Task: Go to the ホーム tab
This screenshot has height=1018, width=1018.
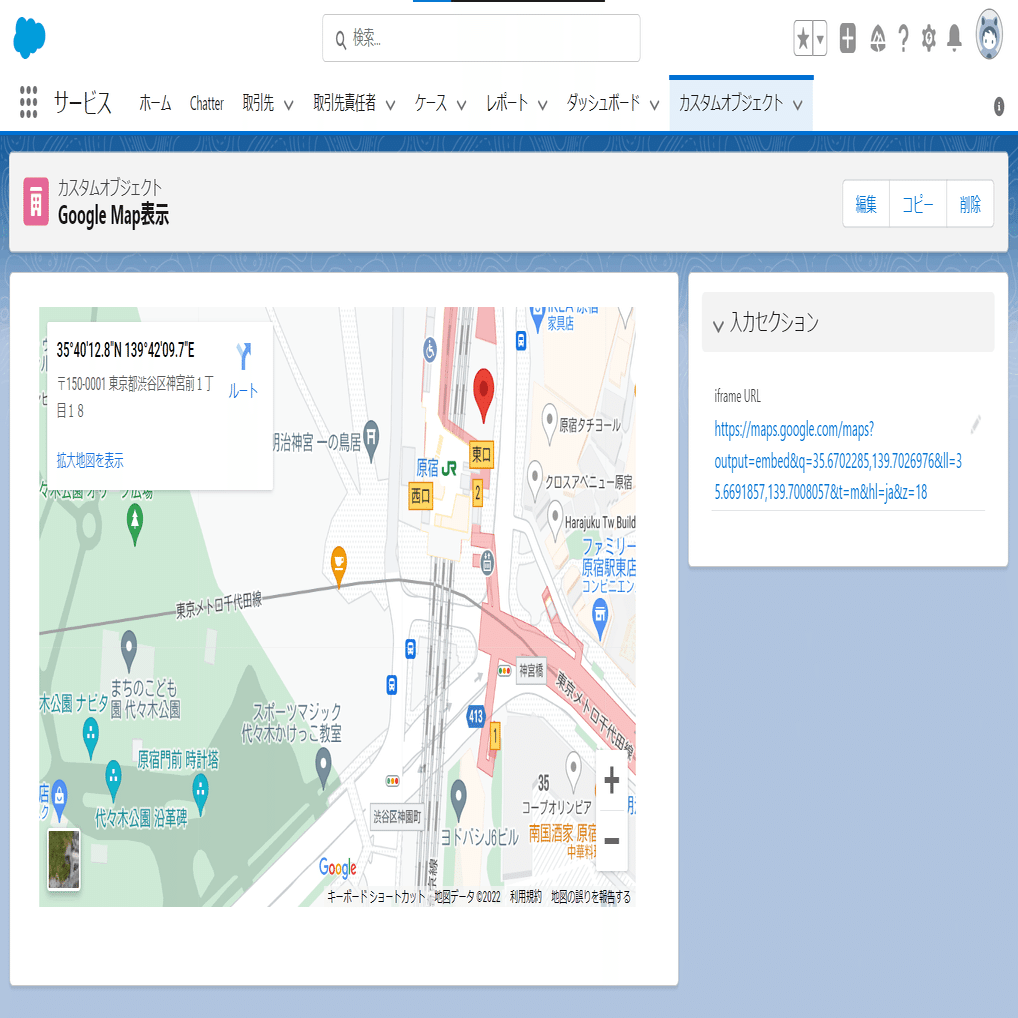Action: 155,103
